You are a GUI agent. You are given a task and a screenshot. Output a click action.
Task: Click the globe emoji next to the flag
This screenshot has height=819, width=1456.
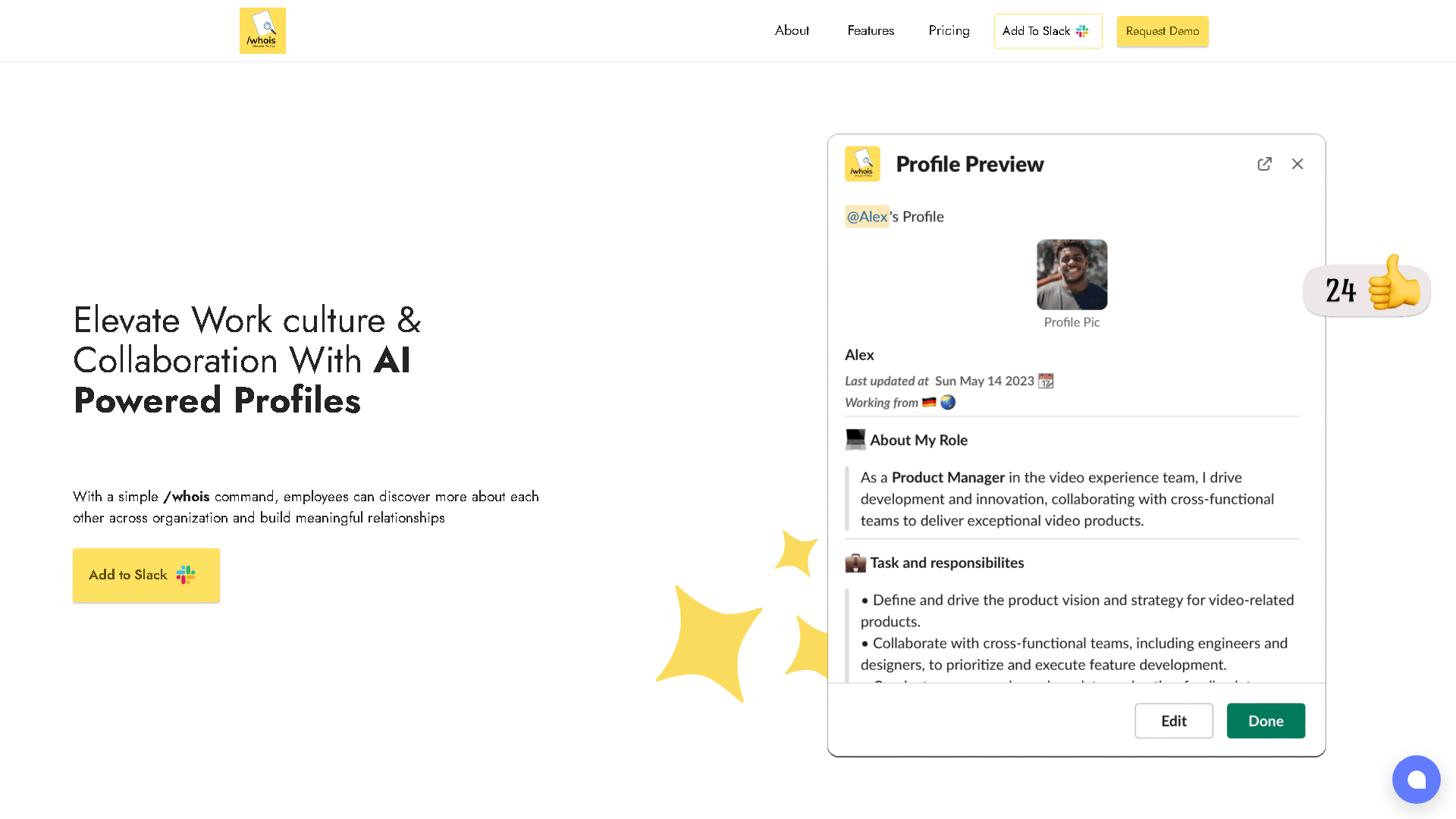point(947,403)
